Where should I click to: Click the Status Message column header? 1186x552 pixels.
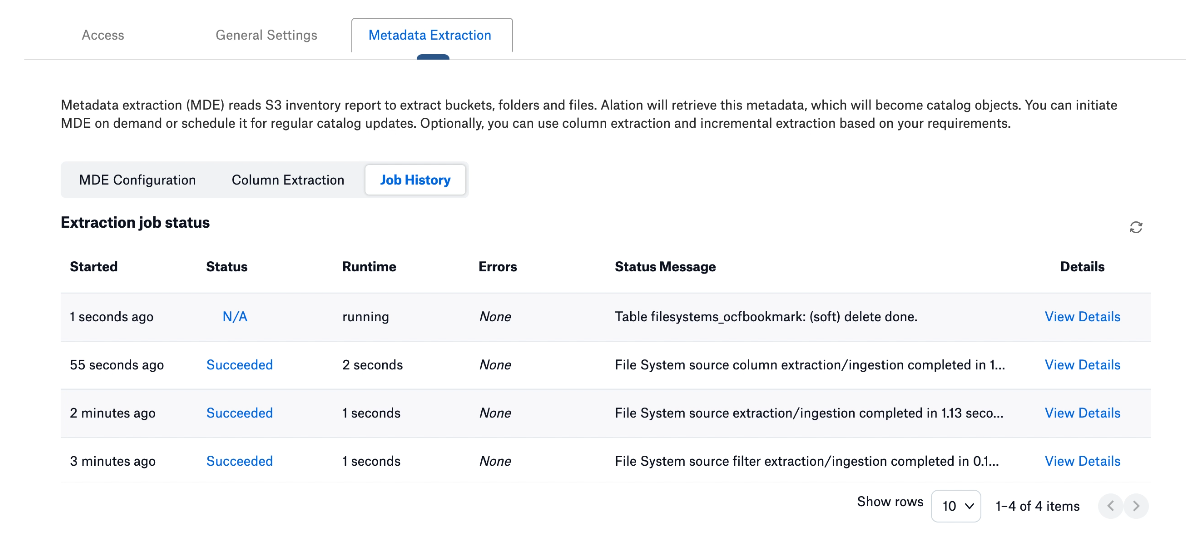coord(665,267)
